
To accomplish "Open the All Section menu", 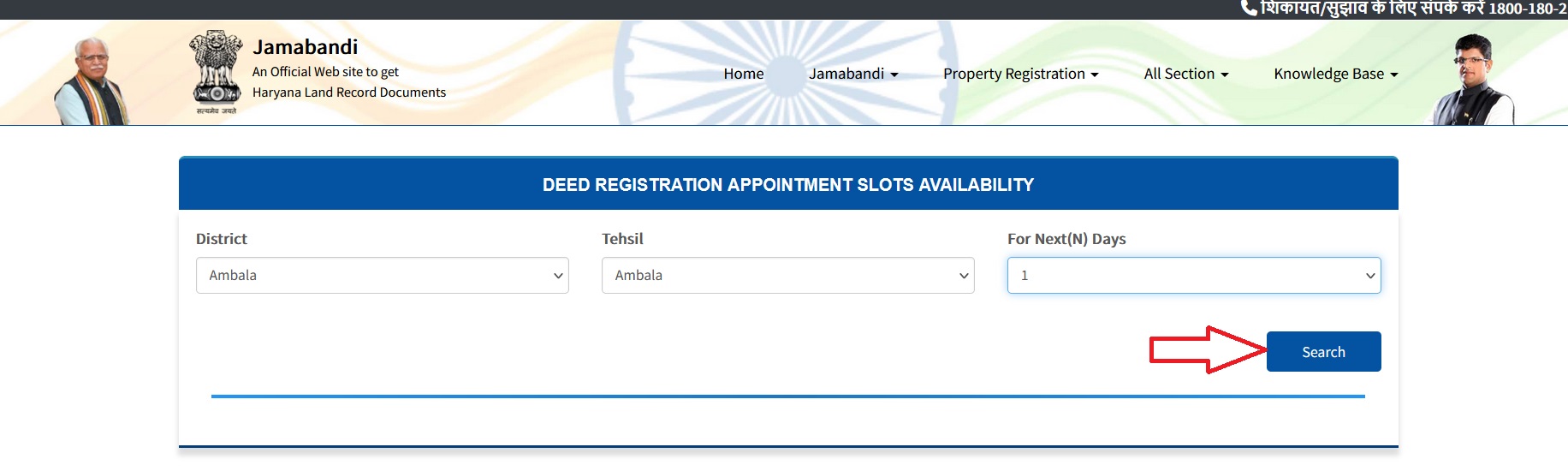I will pos(1185,74).
